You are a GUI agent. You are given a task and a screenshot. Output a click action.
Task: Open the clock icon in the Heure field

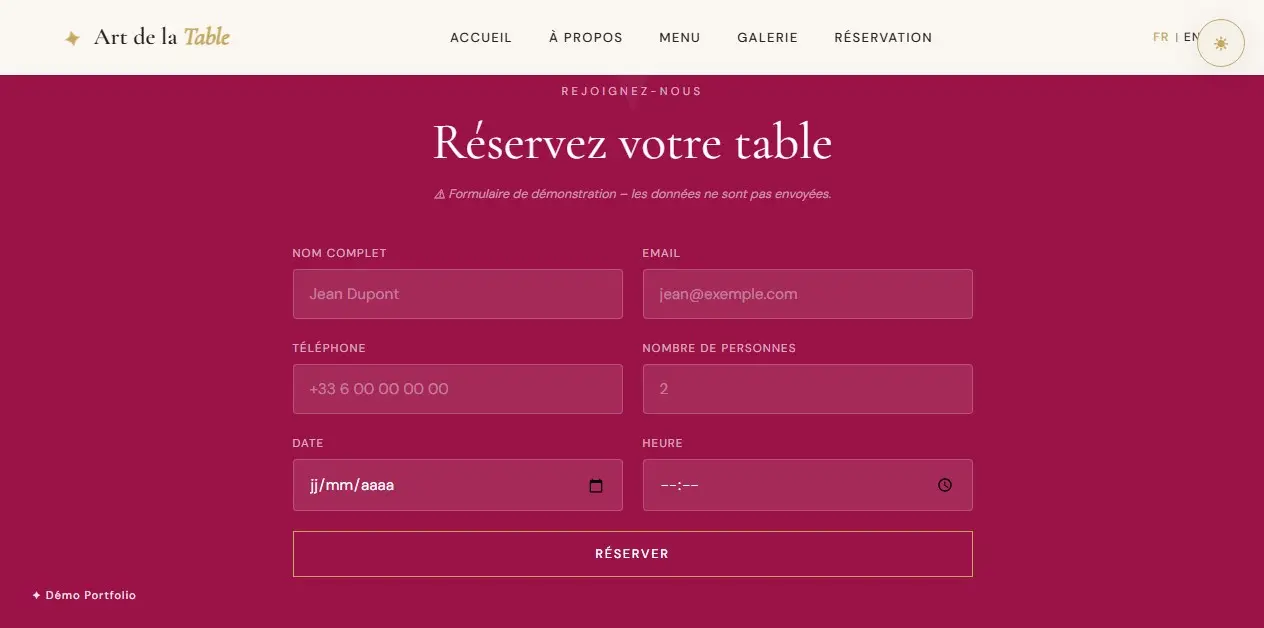[x=945, y=485]
